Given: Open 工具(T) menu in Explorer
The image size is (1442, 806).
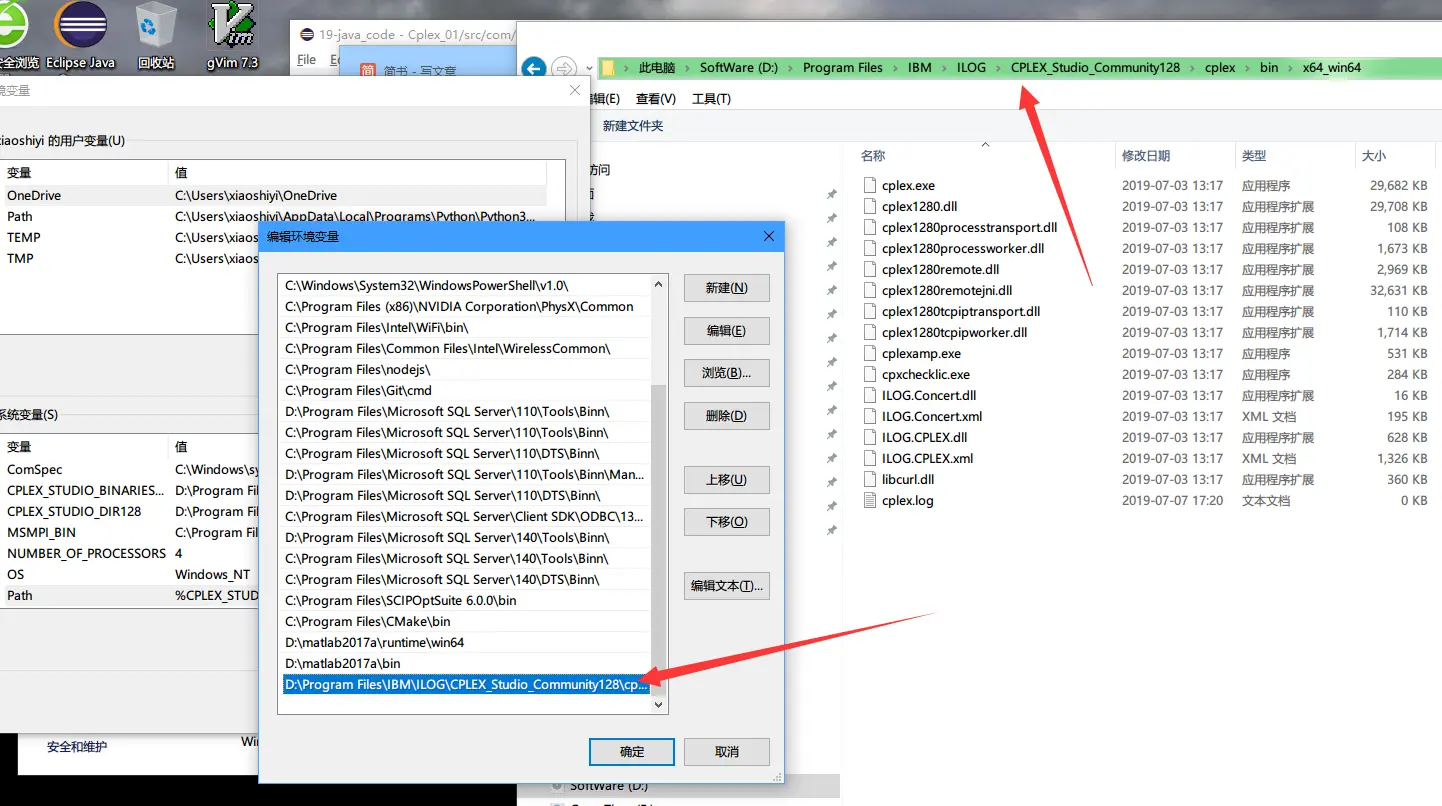Looking at the screenshot, I should [x=711, y=99].
